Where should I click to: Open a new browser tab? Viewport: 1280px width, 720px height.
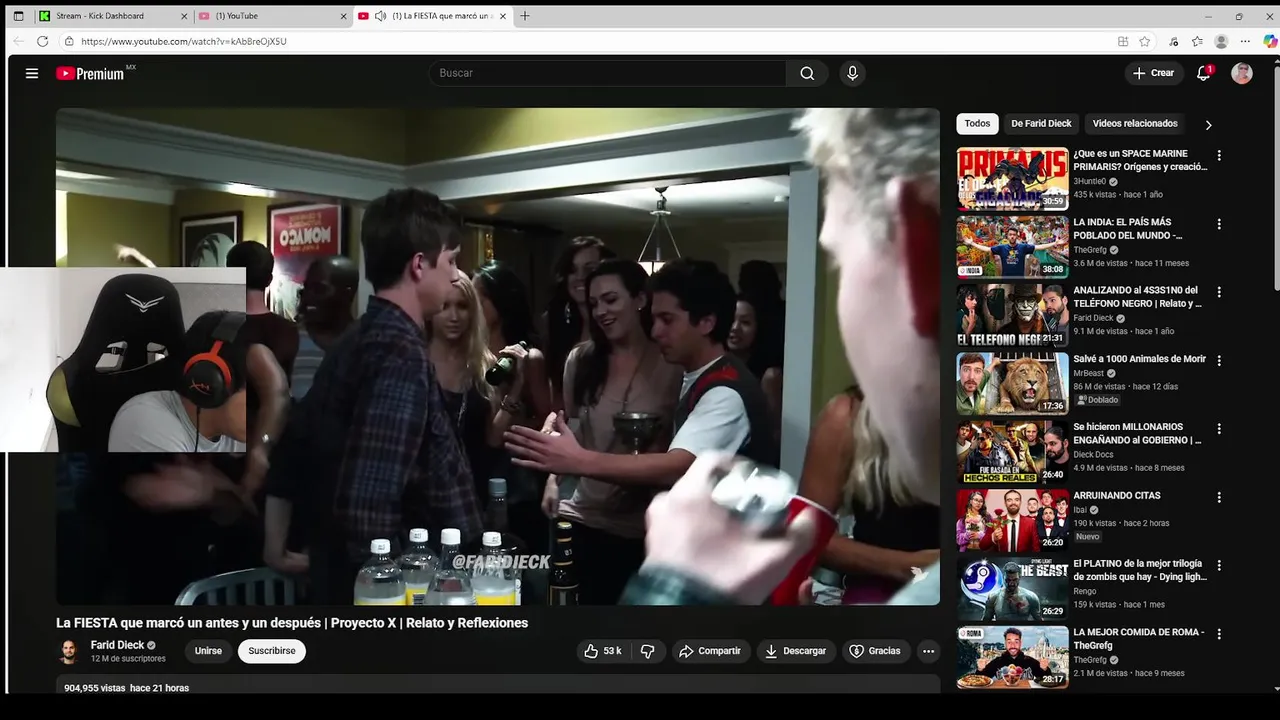point(525,16)
